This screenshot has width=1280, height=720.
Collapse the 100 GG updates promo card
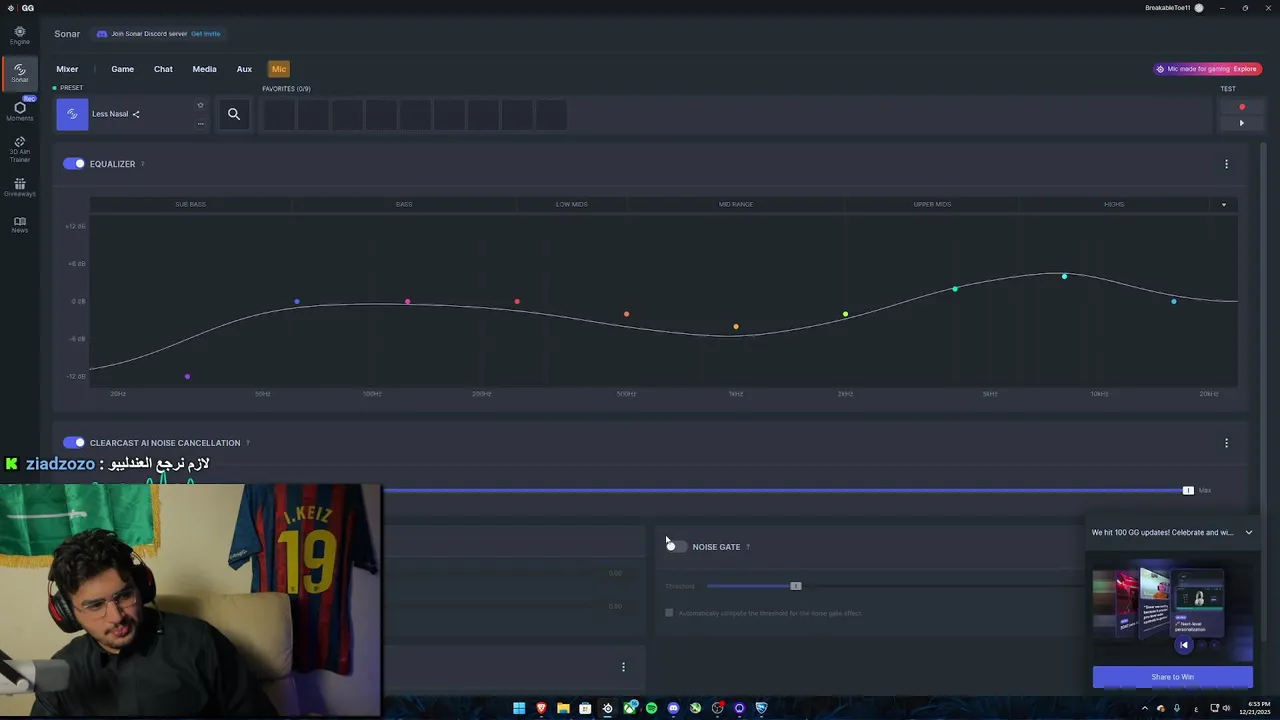tap(1248, 533)
